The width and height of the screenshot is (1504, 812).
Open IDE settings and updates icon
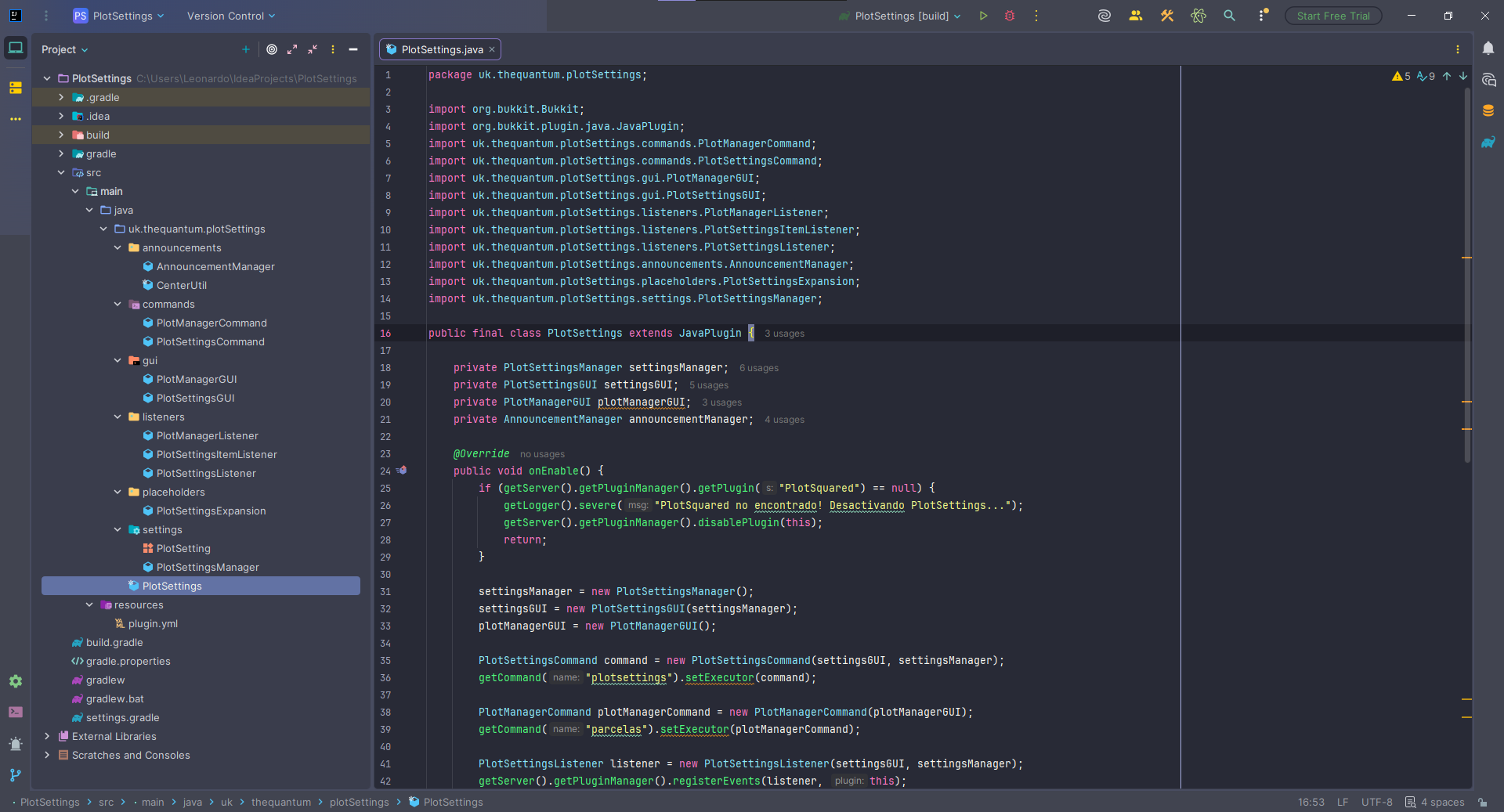1262,16
